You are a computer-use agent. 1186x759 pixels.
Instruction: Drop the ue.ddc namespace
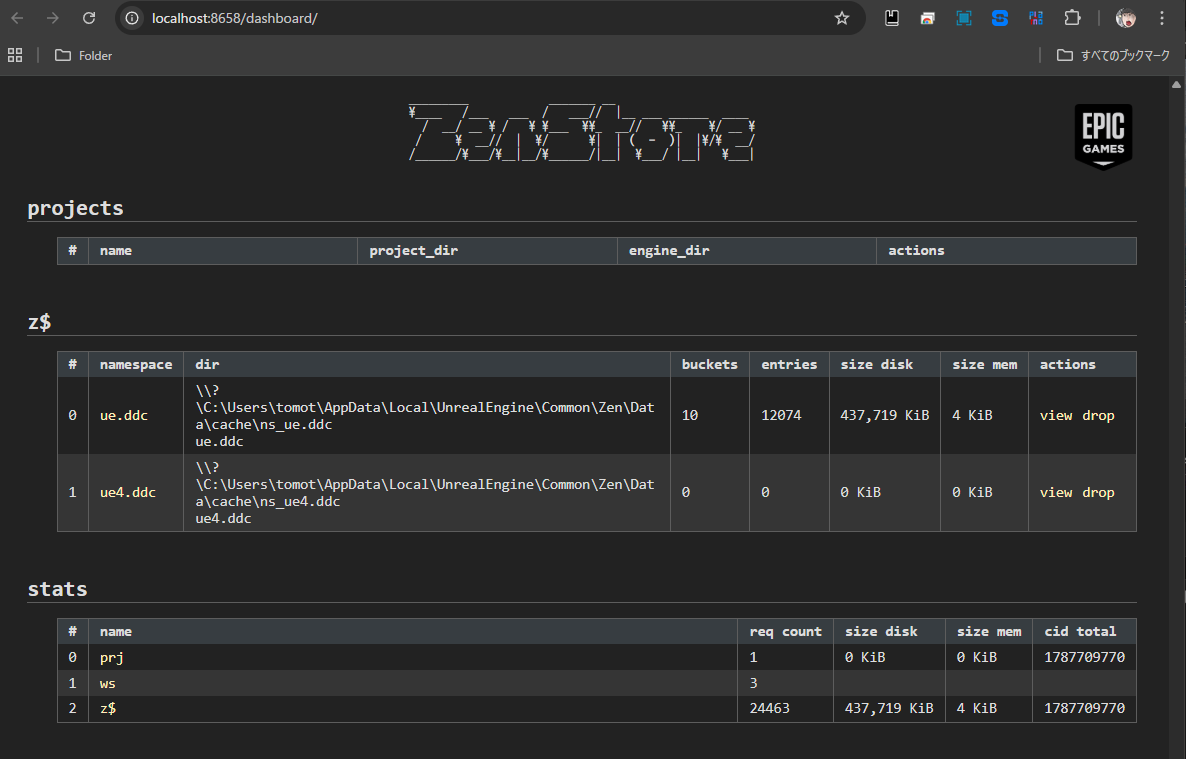[x=1098, y=415]
